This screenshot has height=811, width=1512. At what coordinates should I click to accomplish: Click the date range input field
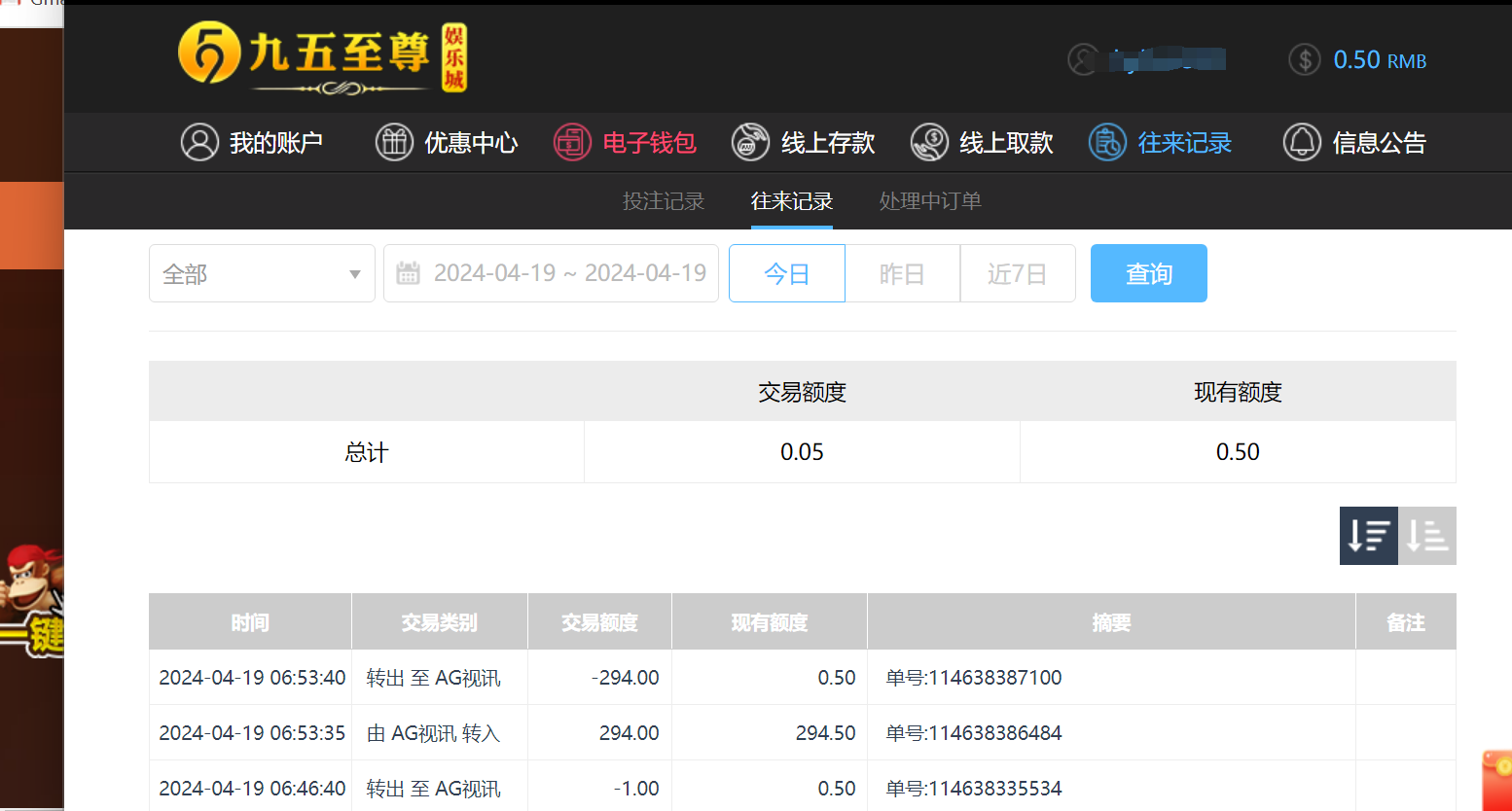pyautogui.click(x=551, y=273)
